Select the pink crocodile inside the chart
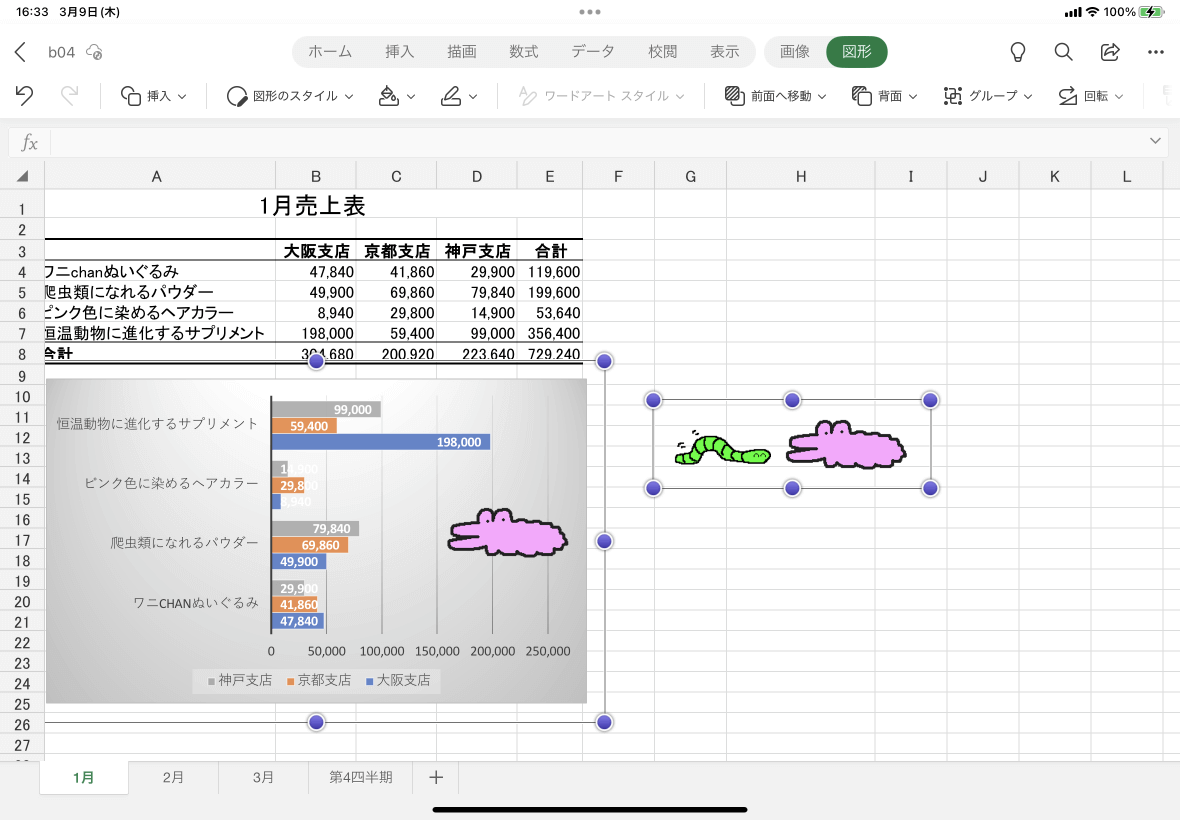Screen dimensions: 1180x820 [507, 533]
